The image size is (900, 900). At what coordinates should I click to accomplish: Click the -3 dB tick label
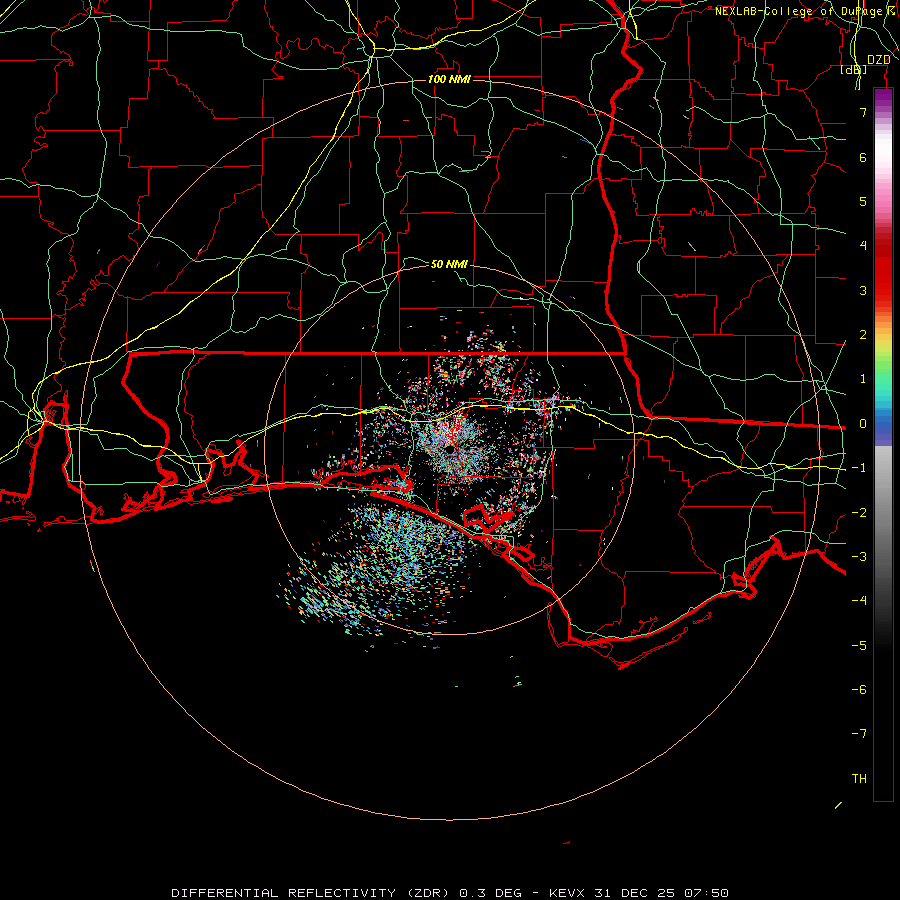(859, 557)
